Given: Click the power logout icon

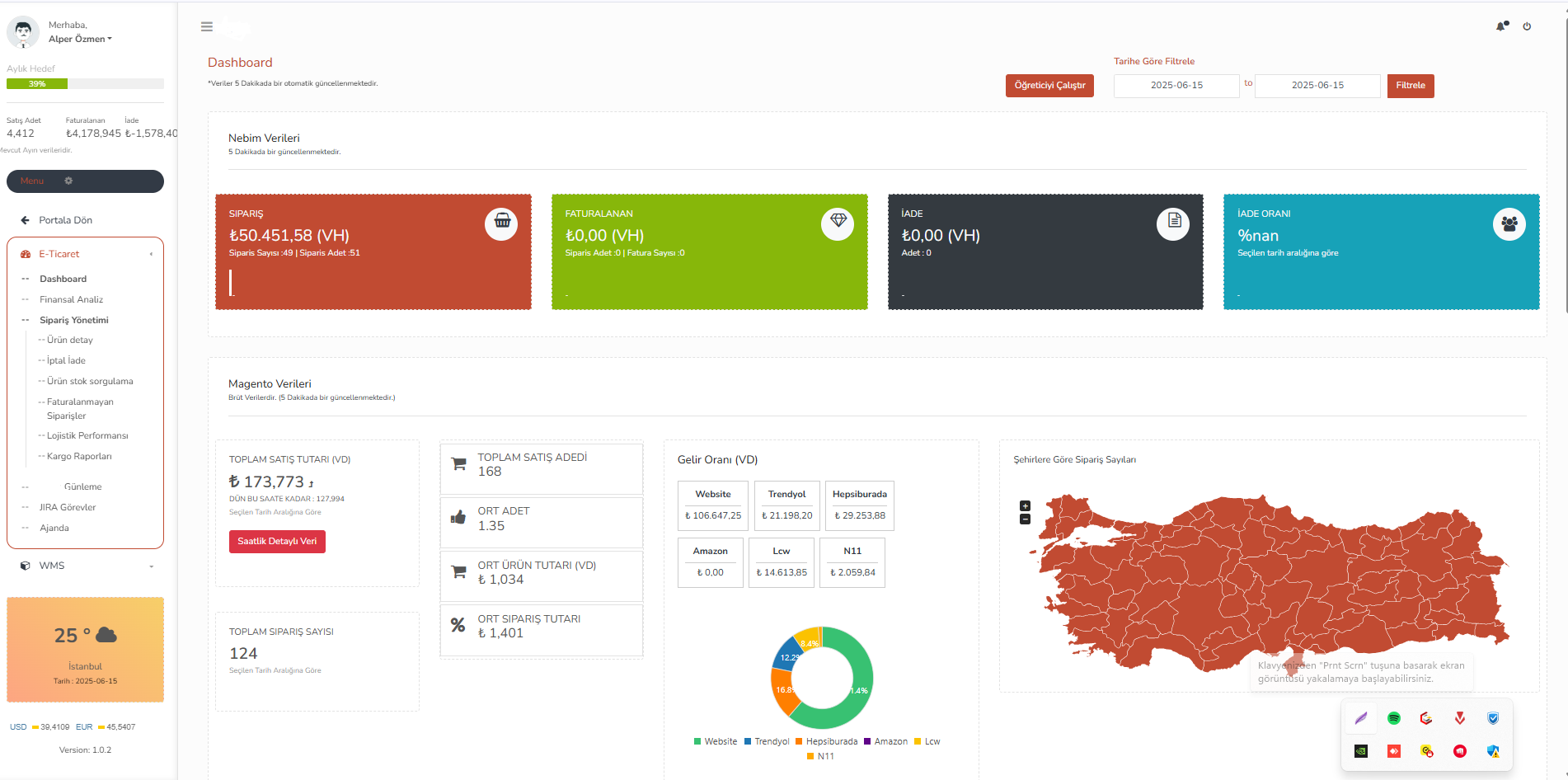Looking at the screenshot, I should tap(1527, 26).
